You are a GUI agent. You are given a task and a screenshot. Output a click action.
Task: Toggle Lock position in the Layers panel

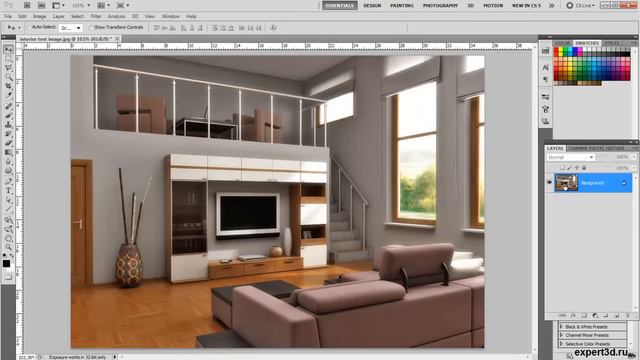tap(576, 168)
